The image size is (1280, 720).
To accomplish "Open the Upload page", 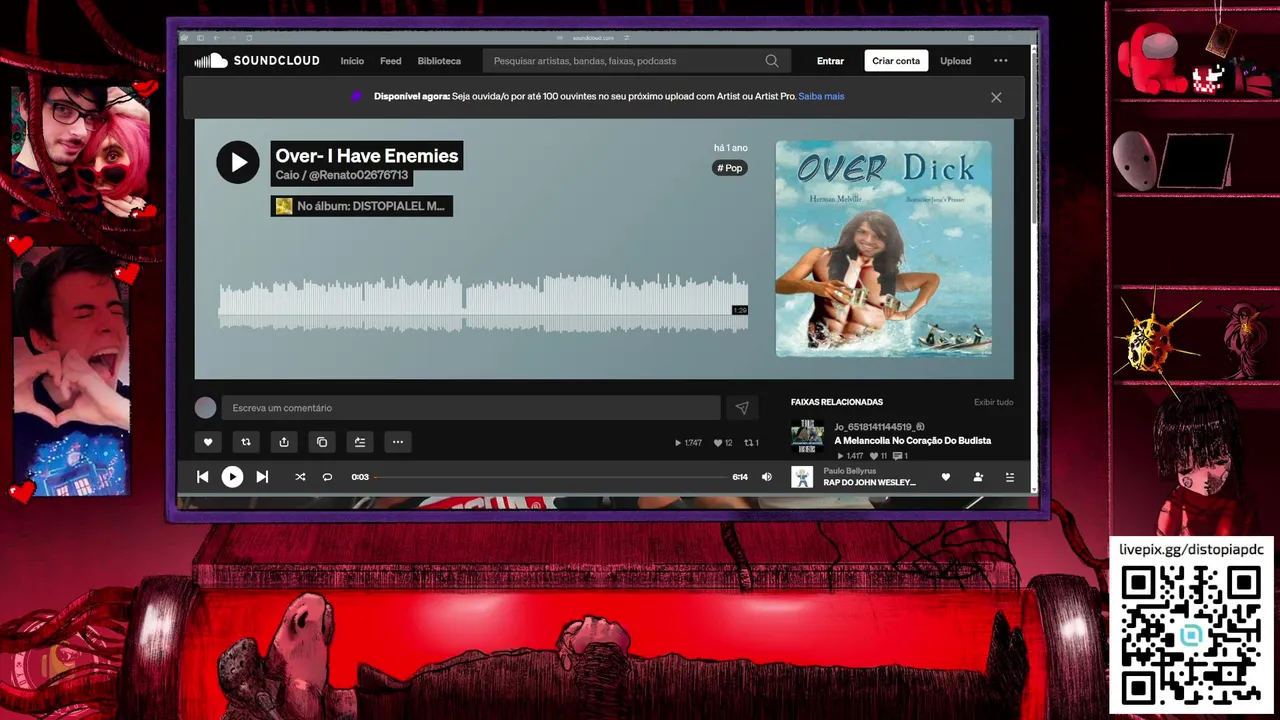I will tap(955, 61).
